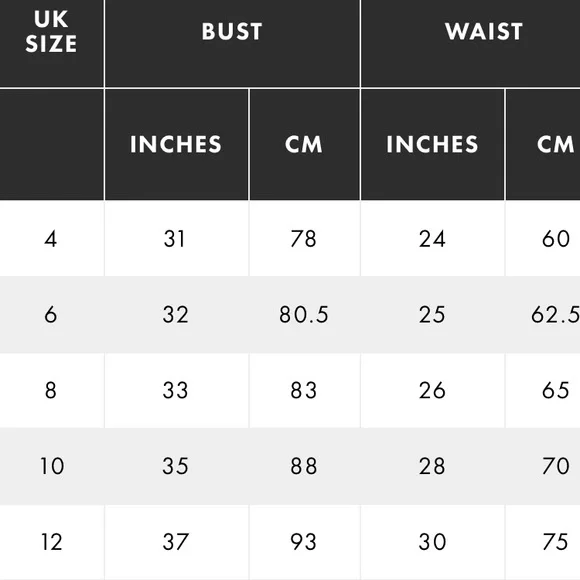Select the INCHES subheader under BUST
Image resolution: width=580 pixels, height=580 pixels.
(176, 145)
